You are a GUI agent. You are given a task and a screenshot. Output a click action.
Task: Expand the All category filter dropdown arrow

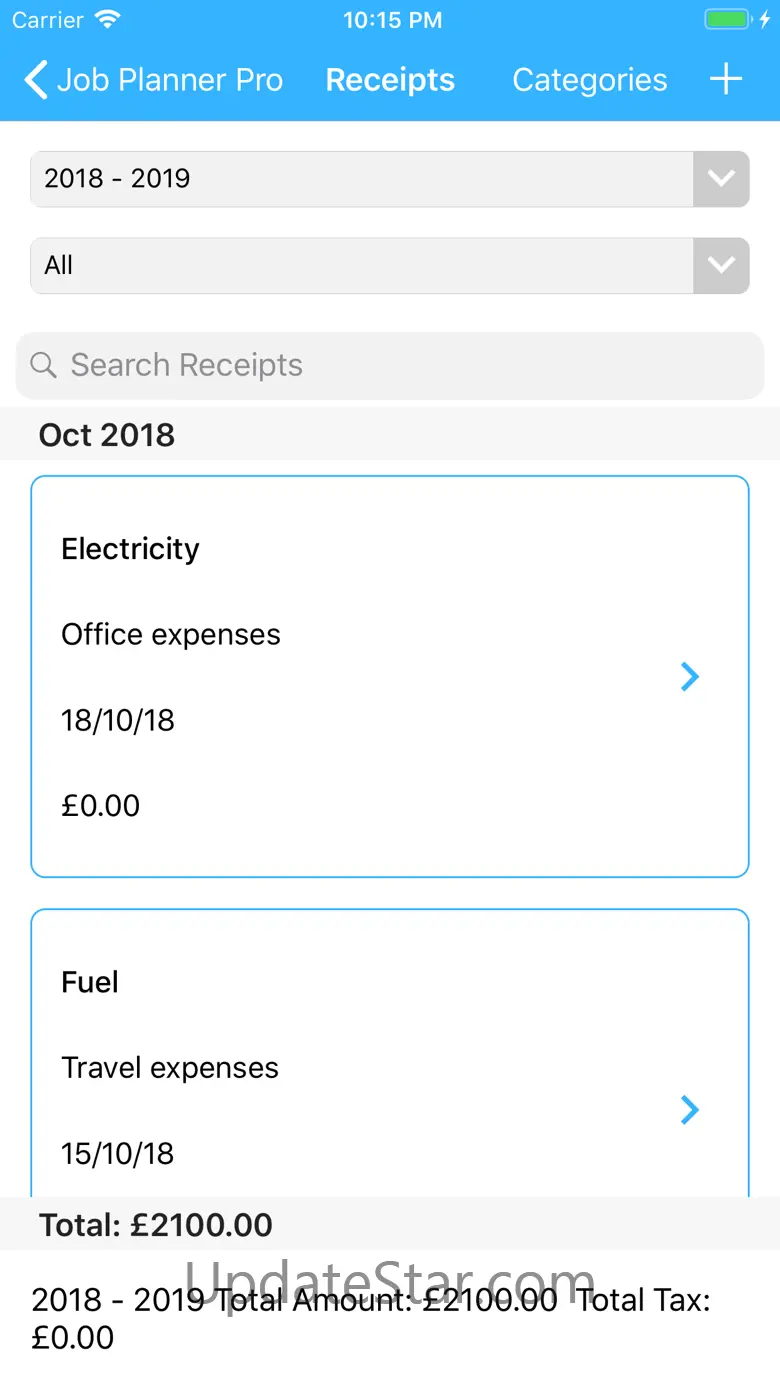point(721,265)
